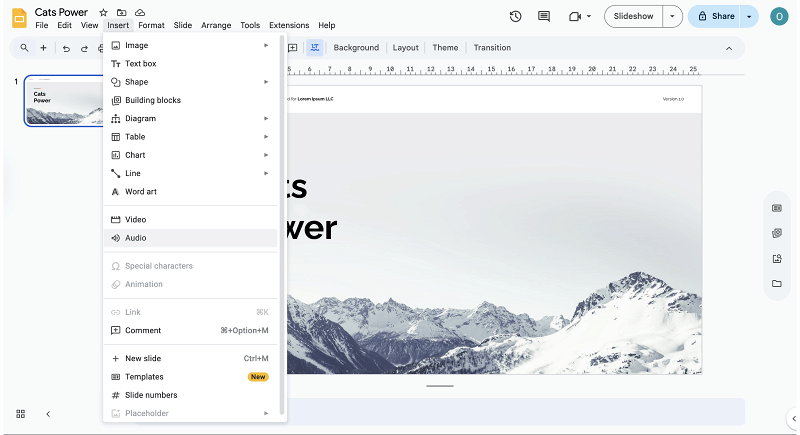Expand the Table submenu

click(x=266, y=137)
